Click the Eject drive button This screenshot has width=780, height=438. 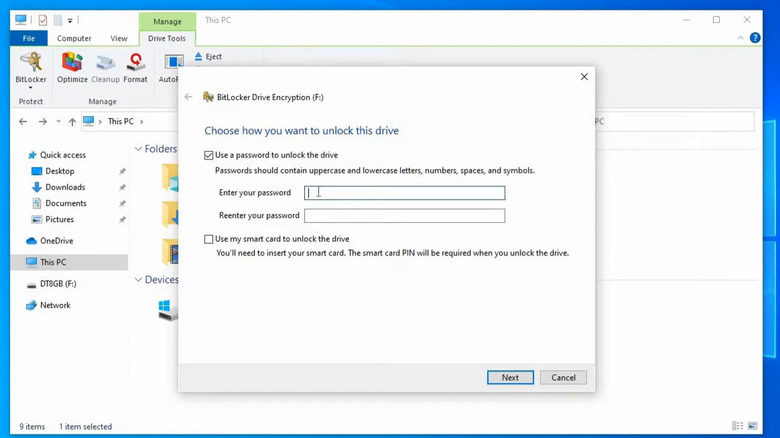click(208, 56)
